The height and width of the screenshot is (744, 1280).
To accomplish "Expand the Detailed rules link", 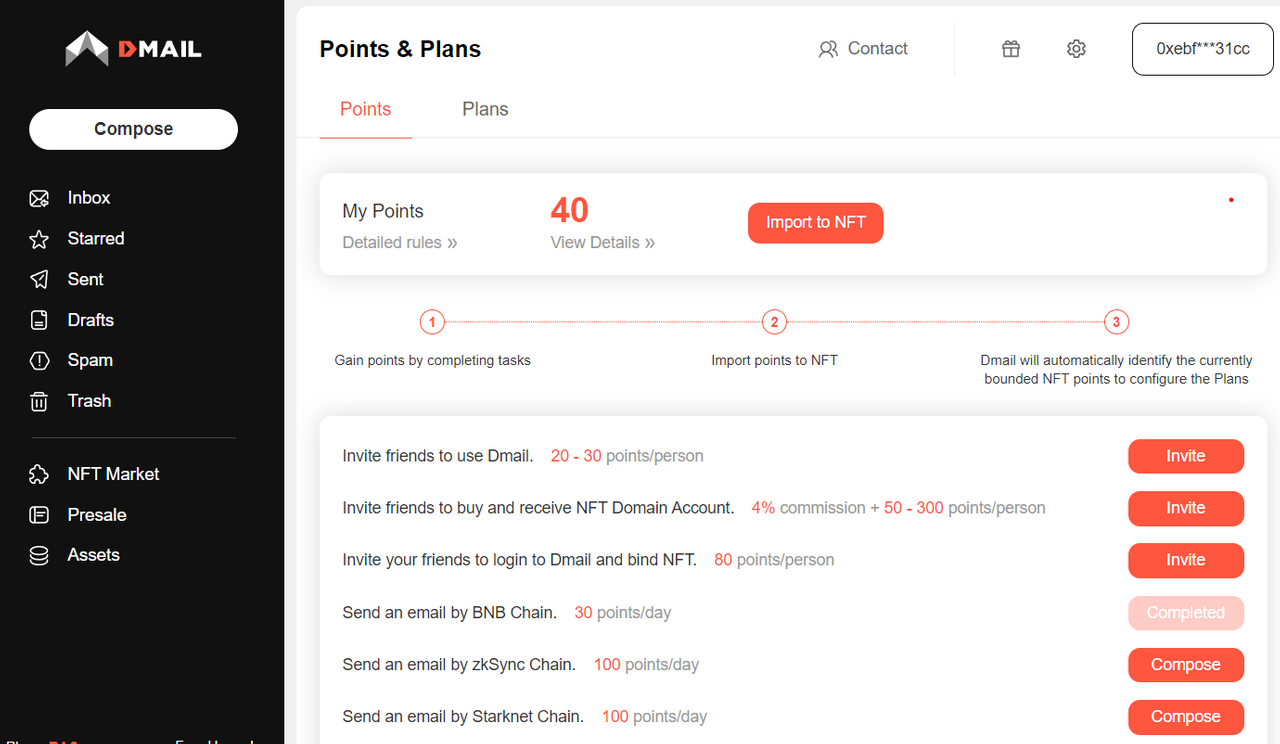I will point(400,242).
